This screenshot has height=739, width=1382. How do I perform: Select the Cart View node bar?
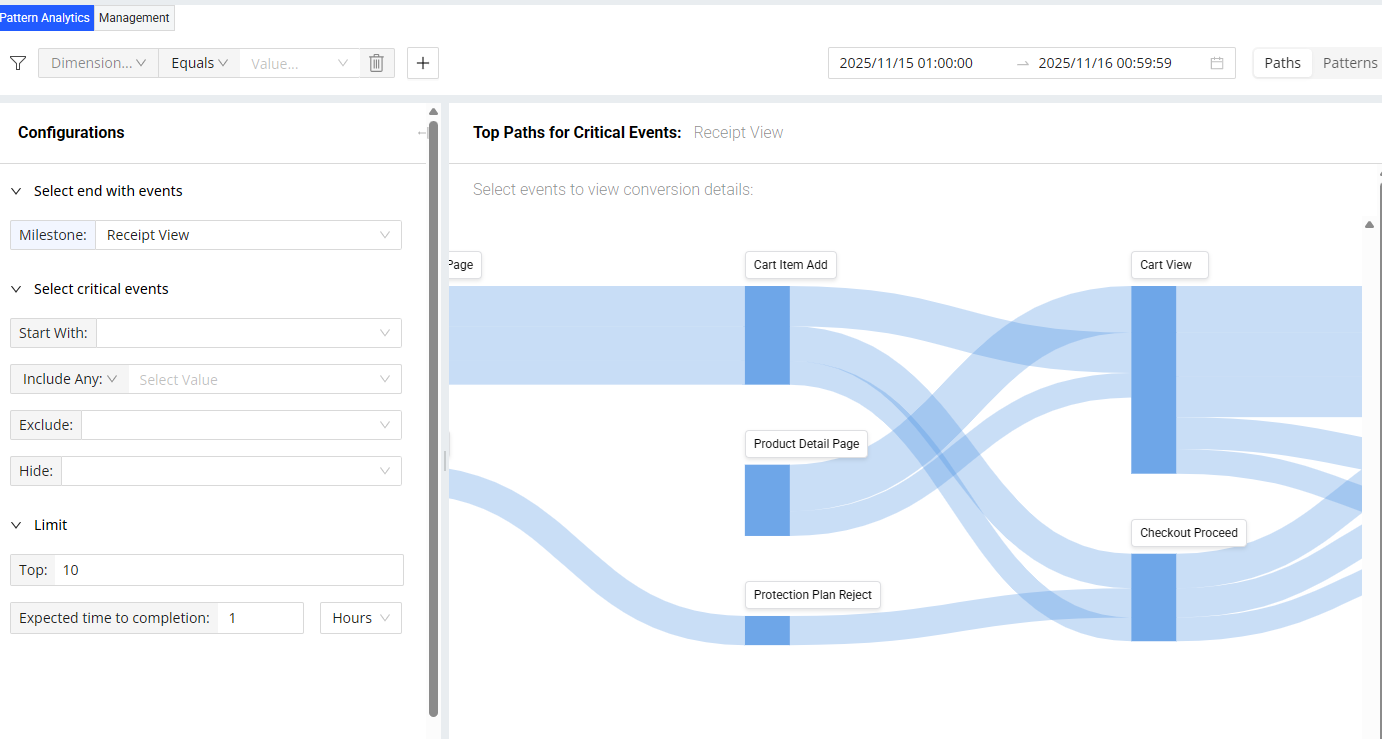click(1153, 380)
